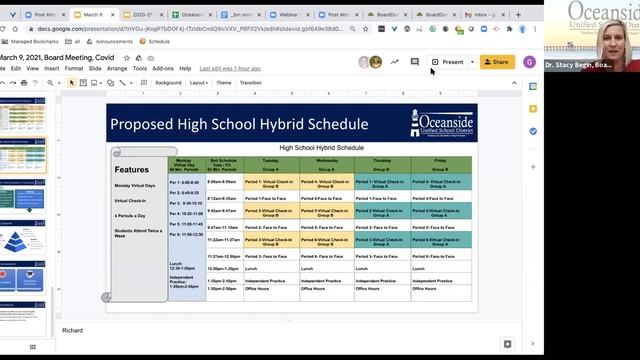Open the Managed Bookmarks folder
Viewport: 640px width, 360px height.
(x=31, y=42)
